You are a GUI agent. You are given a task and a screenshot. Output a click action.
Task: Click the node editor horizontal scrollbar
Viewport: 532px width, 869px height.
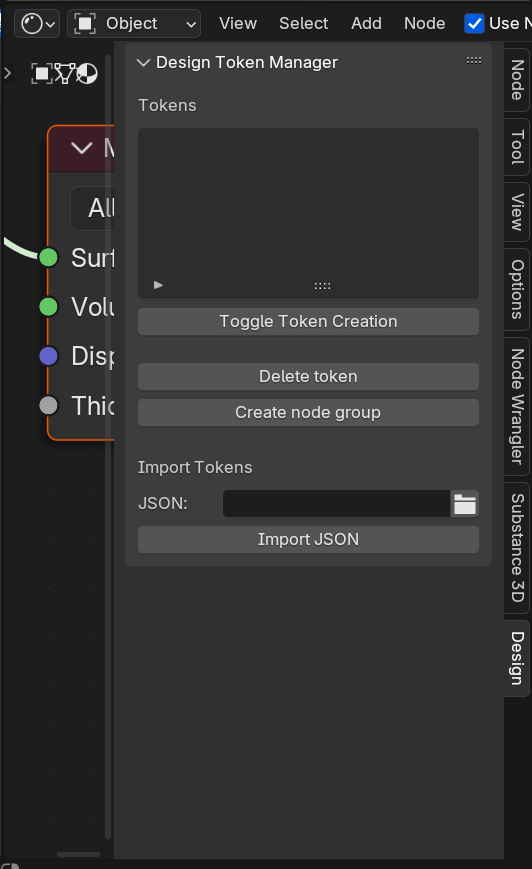[x=79, y=855]
